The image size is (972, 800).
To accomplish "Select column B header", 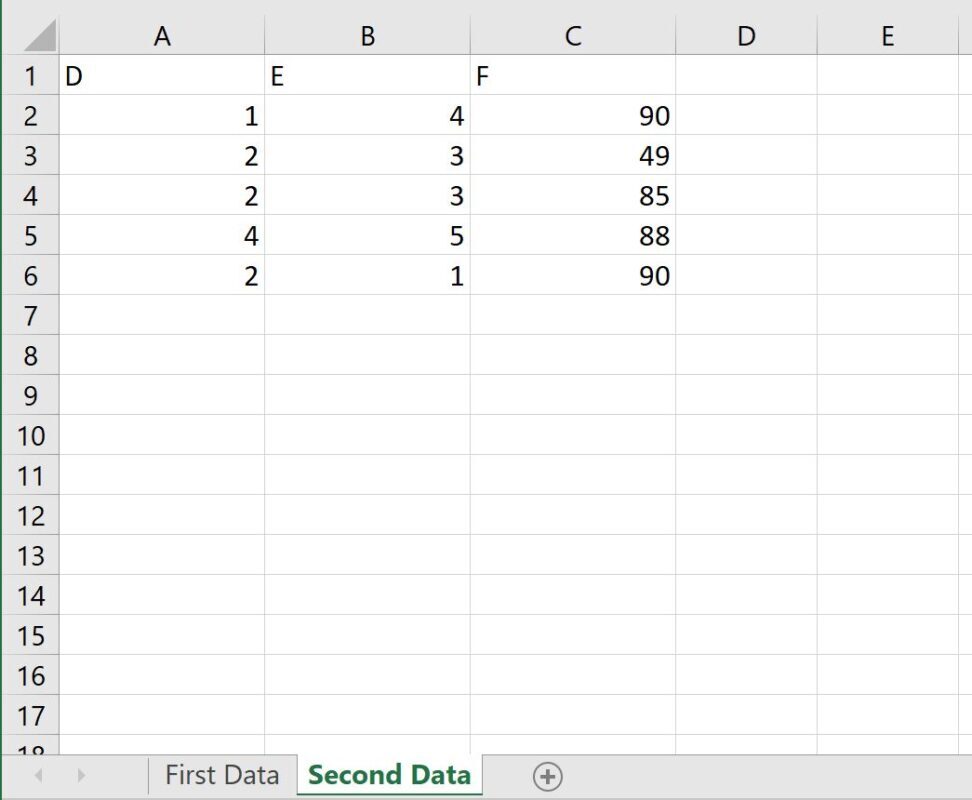I will coord(368,35).
